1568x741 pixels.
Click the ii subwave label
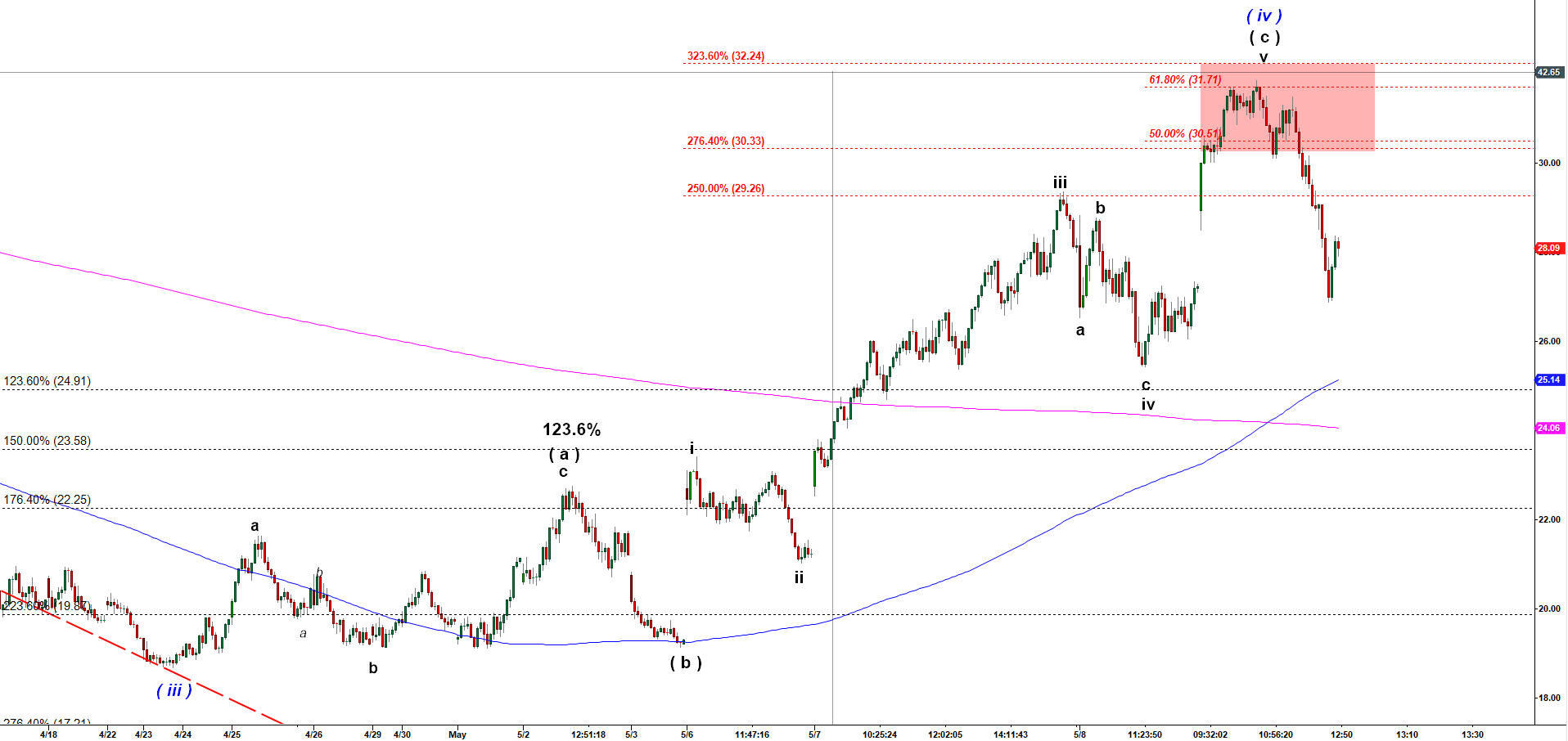[x=799, y=577]
